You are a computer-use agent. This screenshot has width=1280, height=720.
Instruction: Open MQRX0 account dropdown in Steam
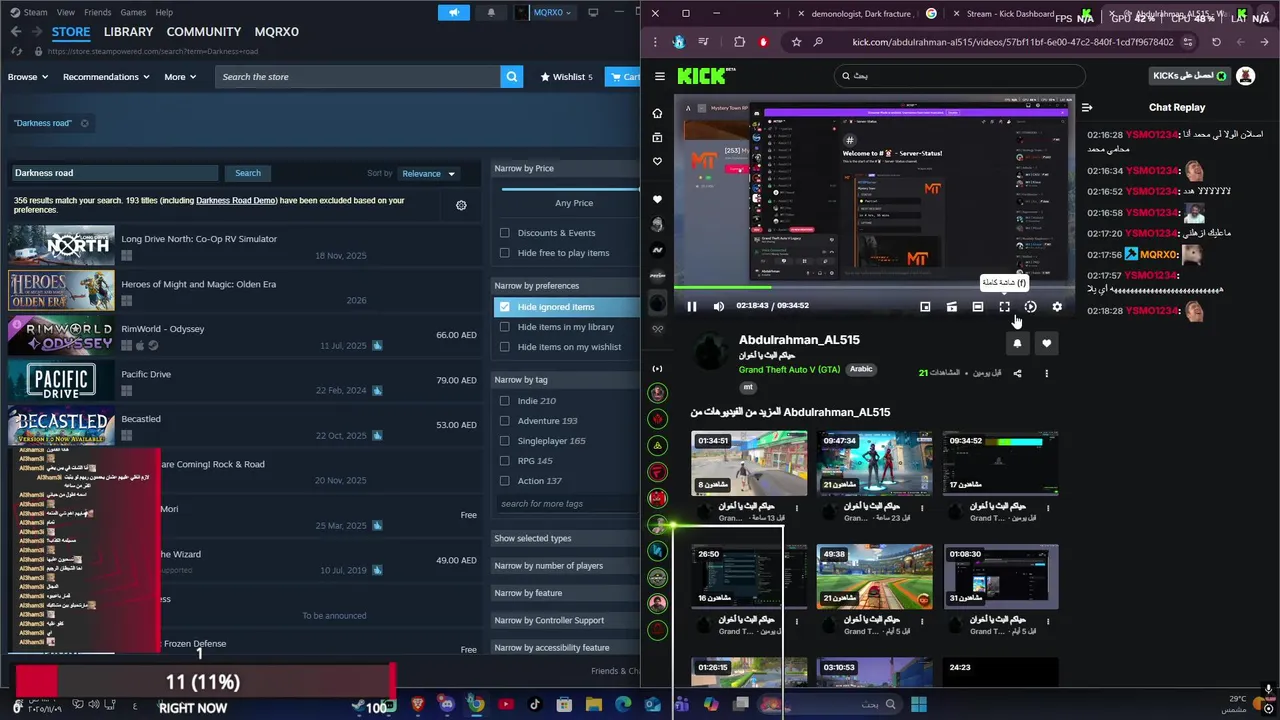tap(546, 13)
